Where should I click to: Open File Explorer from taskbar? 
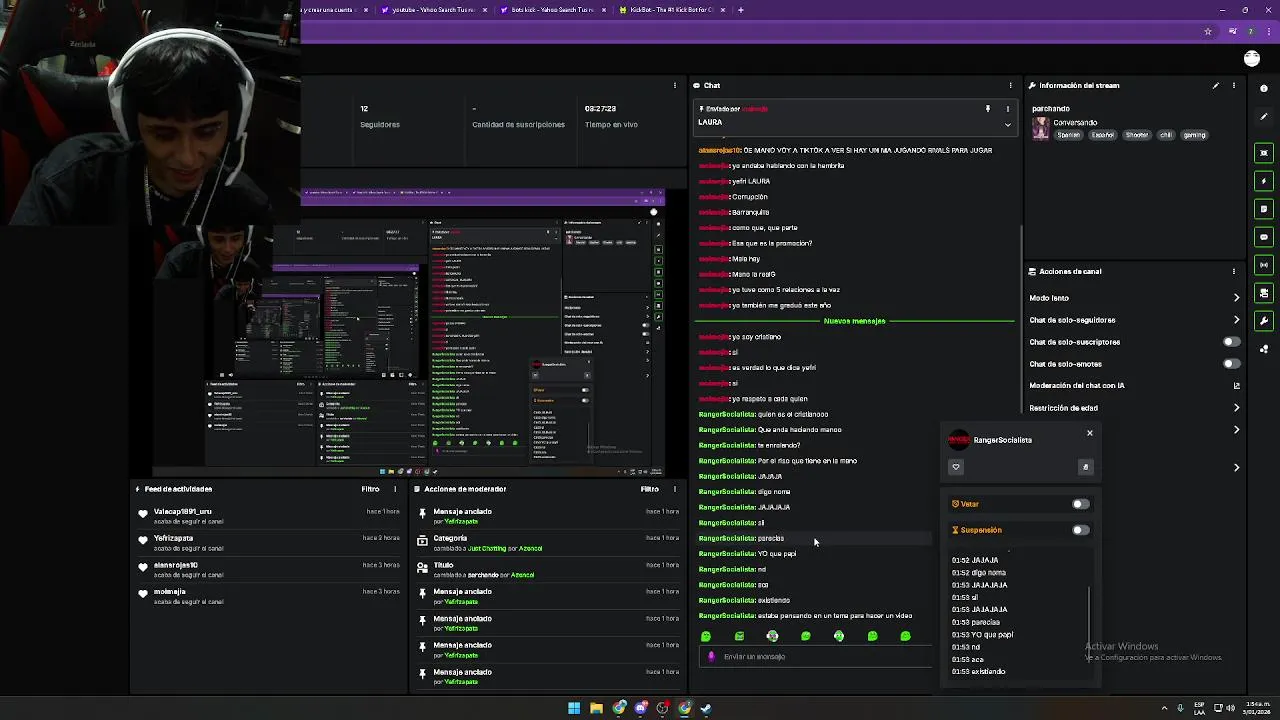pyautogui.click(x=596, y=708)
